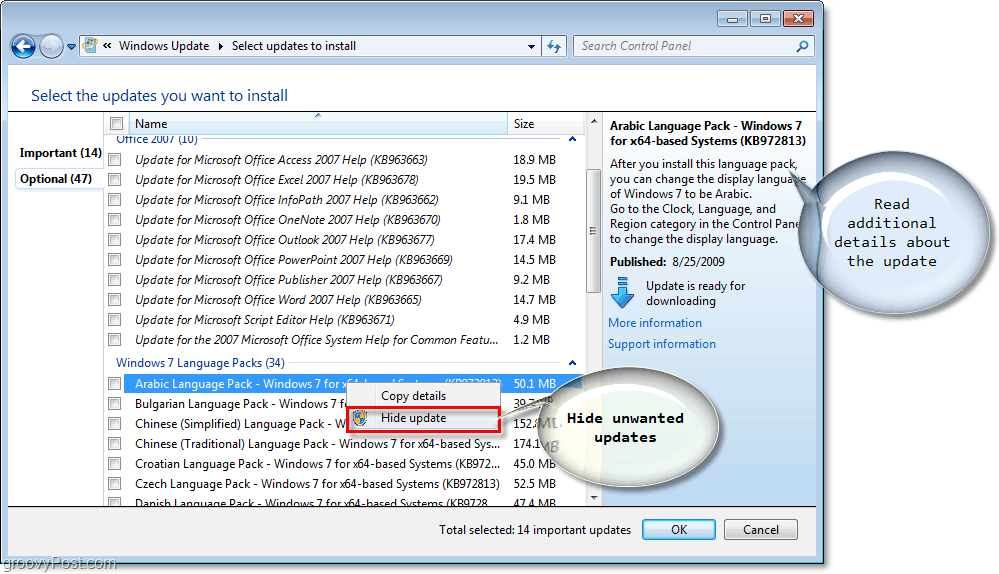Minimize the Windows Update window
Viewport: 999px width, 574px height.
[733, 19]
